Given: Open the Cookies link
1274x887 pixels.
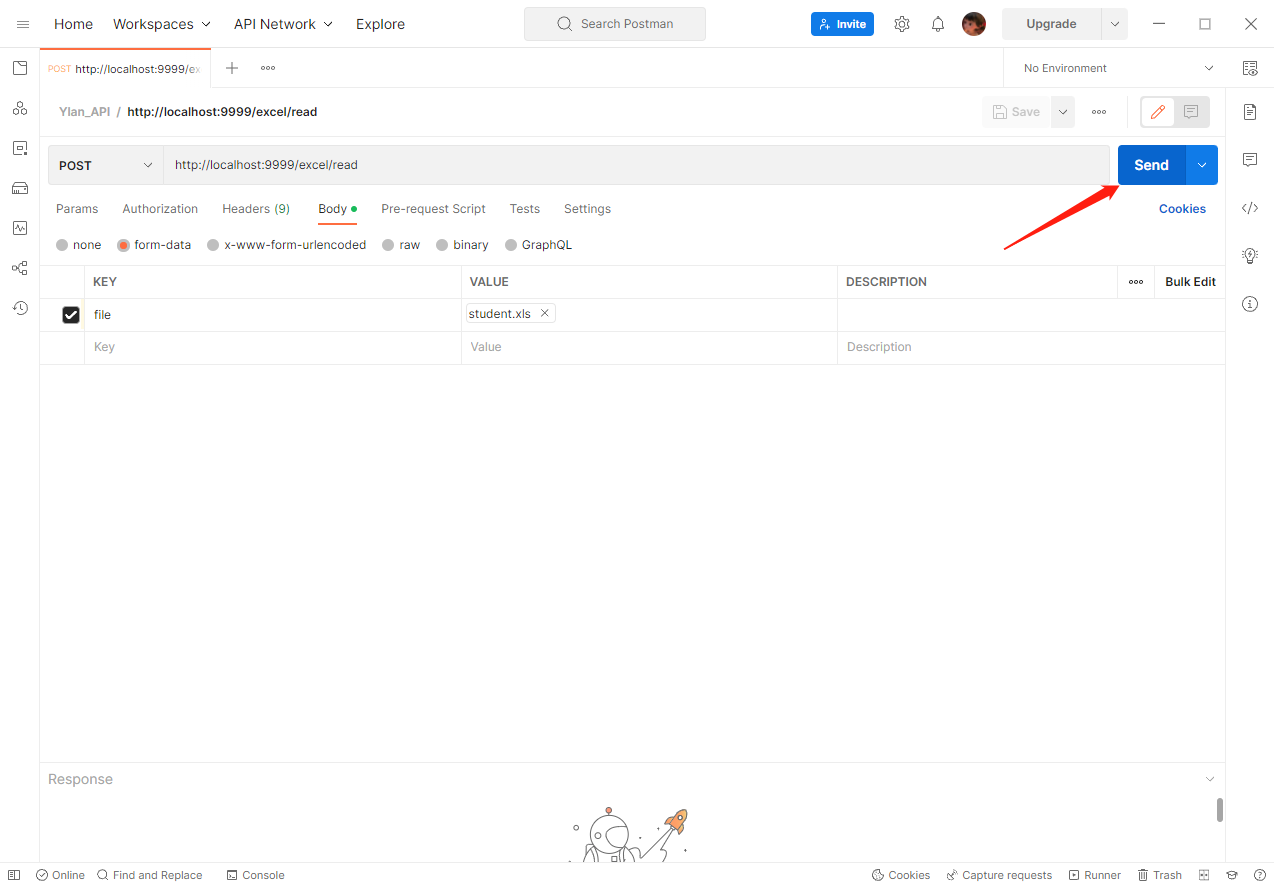Looking at the screenshot, I should pyautogui.click(x=1182, y=209).
